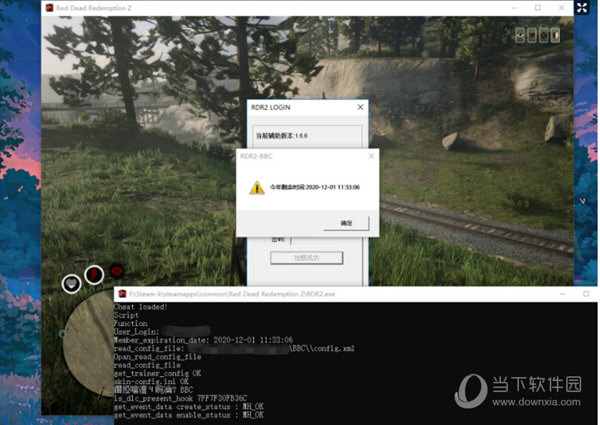The height and width of the screenshot is (425, 600).
Task: Maximize the RDR2.exe console window
Action: point(586,294)
